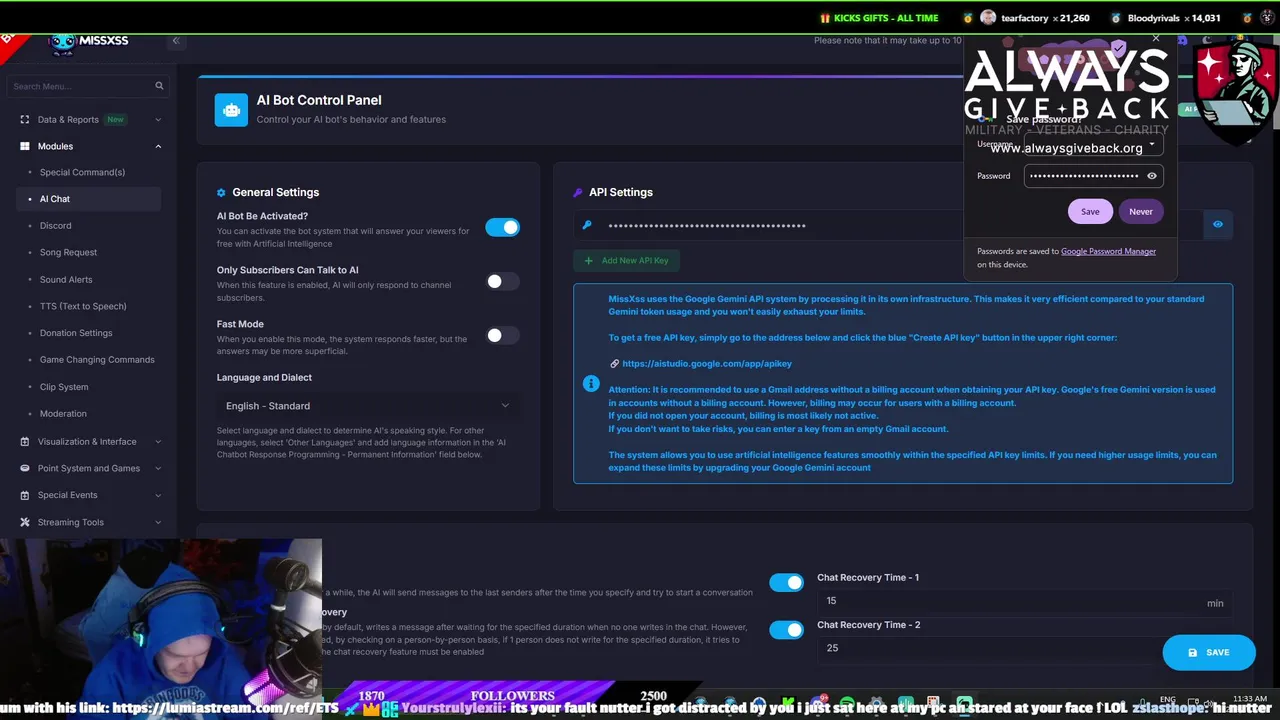The height and width of the screenshot is (720, 1280).
Task: Open Discord module item
Action: tap(56, 226)
